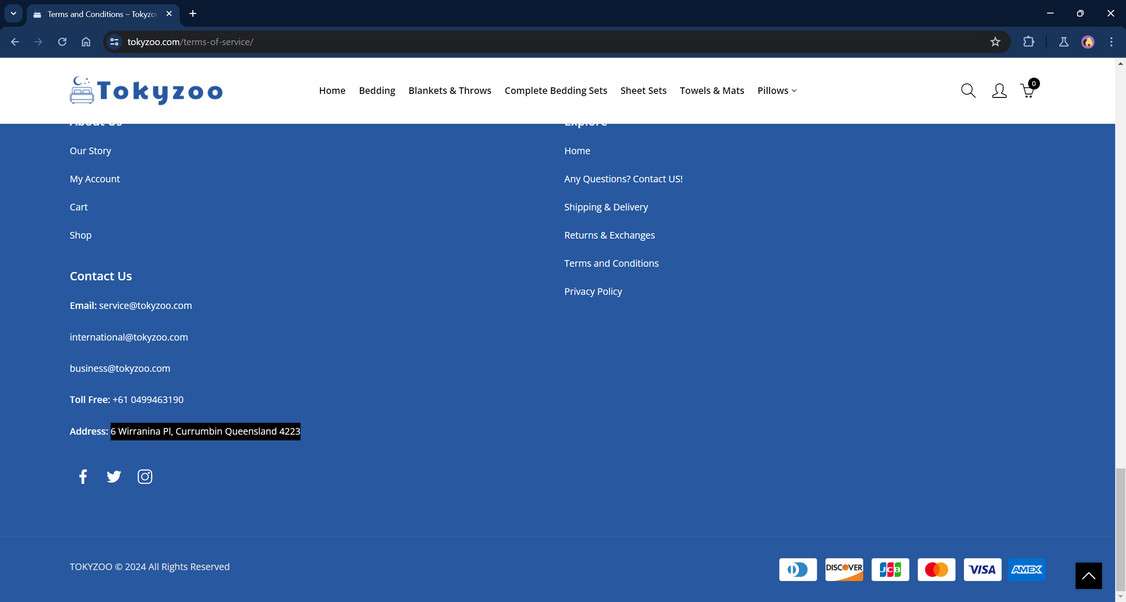The height and width of the screenshot is (602, 1126).
Task: Open the Returns & Exchanges link
Action: pyautogui.click(x=610, y=235)
